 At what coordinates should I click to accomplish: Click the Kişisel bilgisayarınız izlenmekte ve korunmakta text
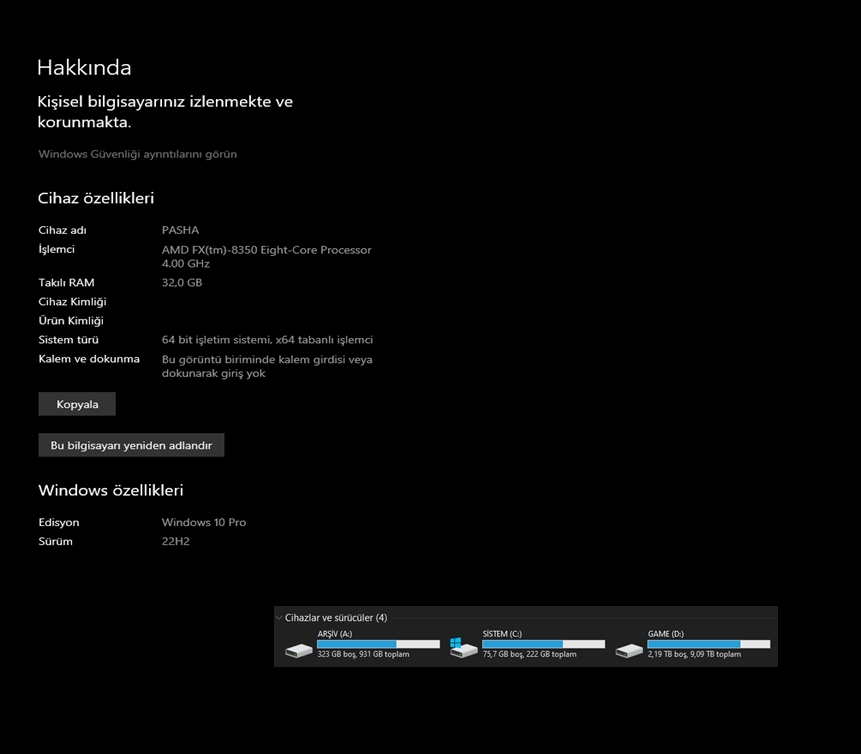[165, 111]
